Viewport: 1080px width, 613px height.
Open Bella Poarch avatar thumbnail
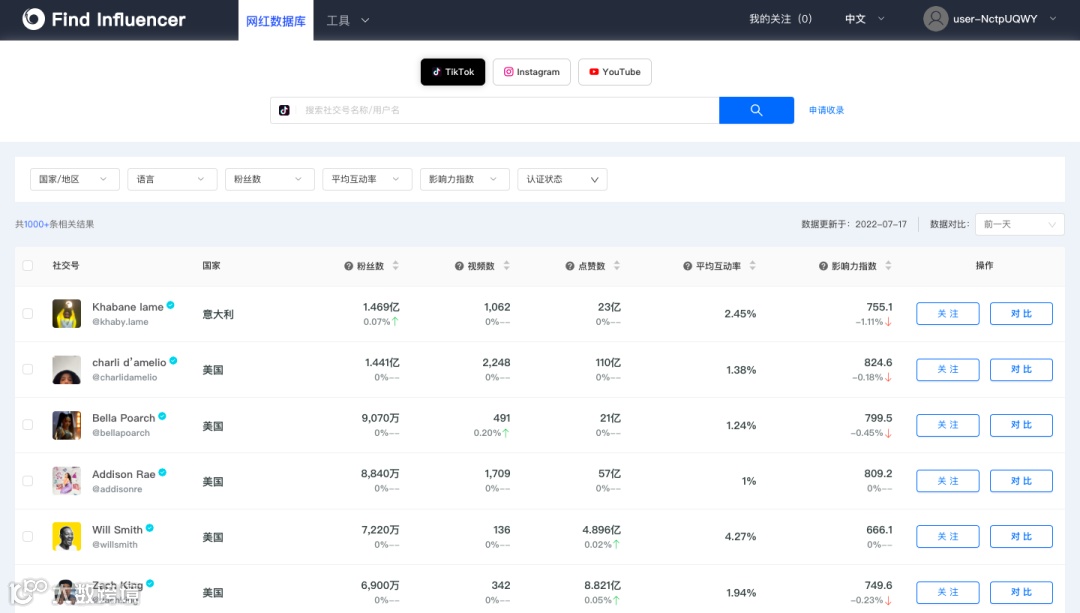[x=67, y=425]
